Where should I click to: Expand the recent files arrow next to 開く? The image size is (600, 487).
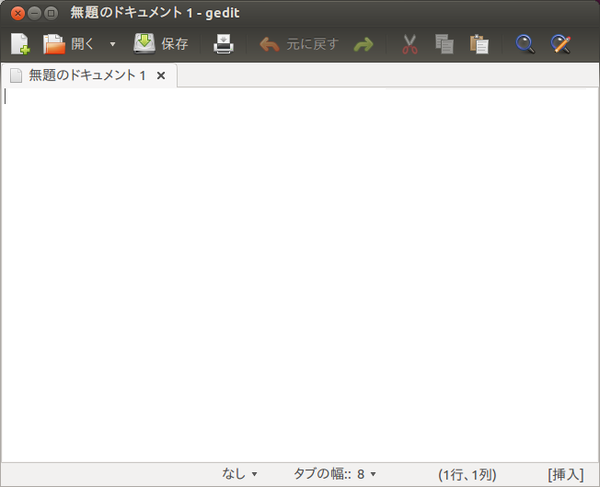click(112, 44)
